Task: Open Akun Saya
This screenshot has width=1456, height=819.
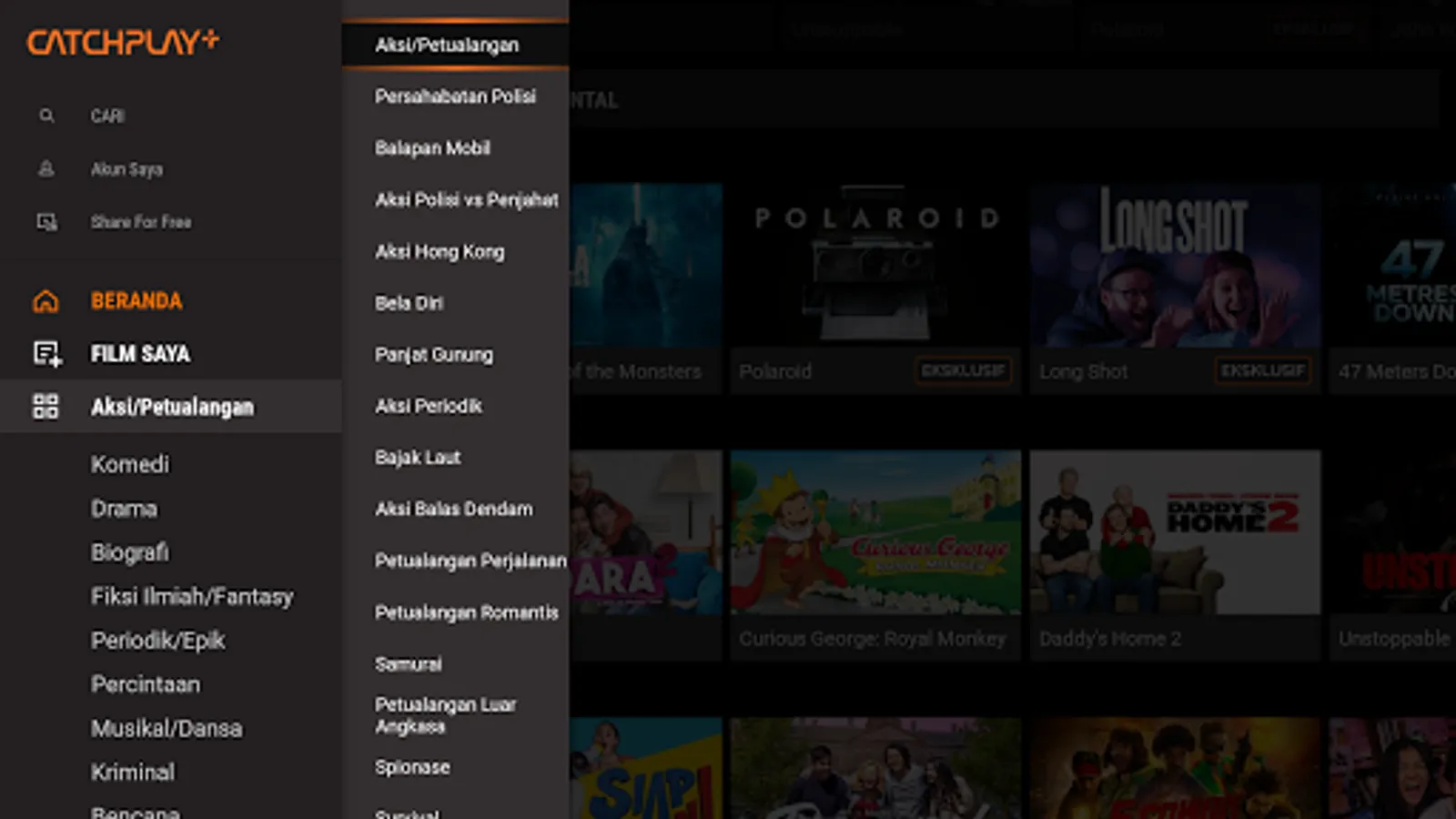Action: click(x=126, y=169)
